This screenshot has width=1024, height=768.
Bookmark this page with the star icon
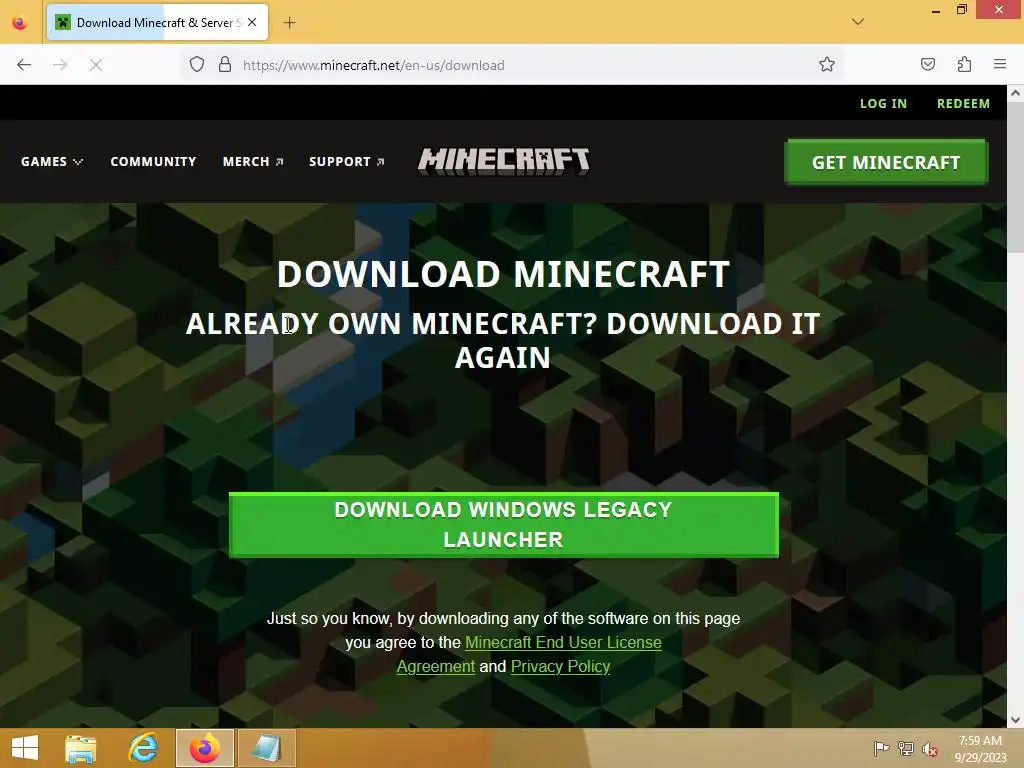click(x=827, y=65)
